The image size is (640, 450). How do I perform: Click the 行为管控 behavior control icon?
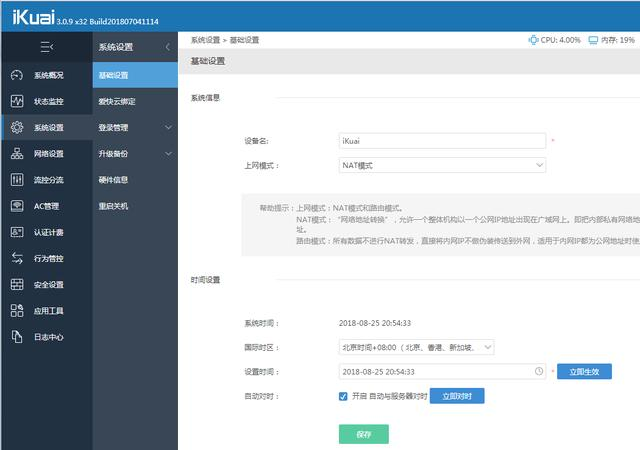pyautogui.click(x=16, y=258)
